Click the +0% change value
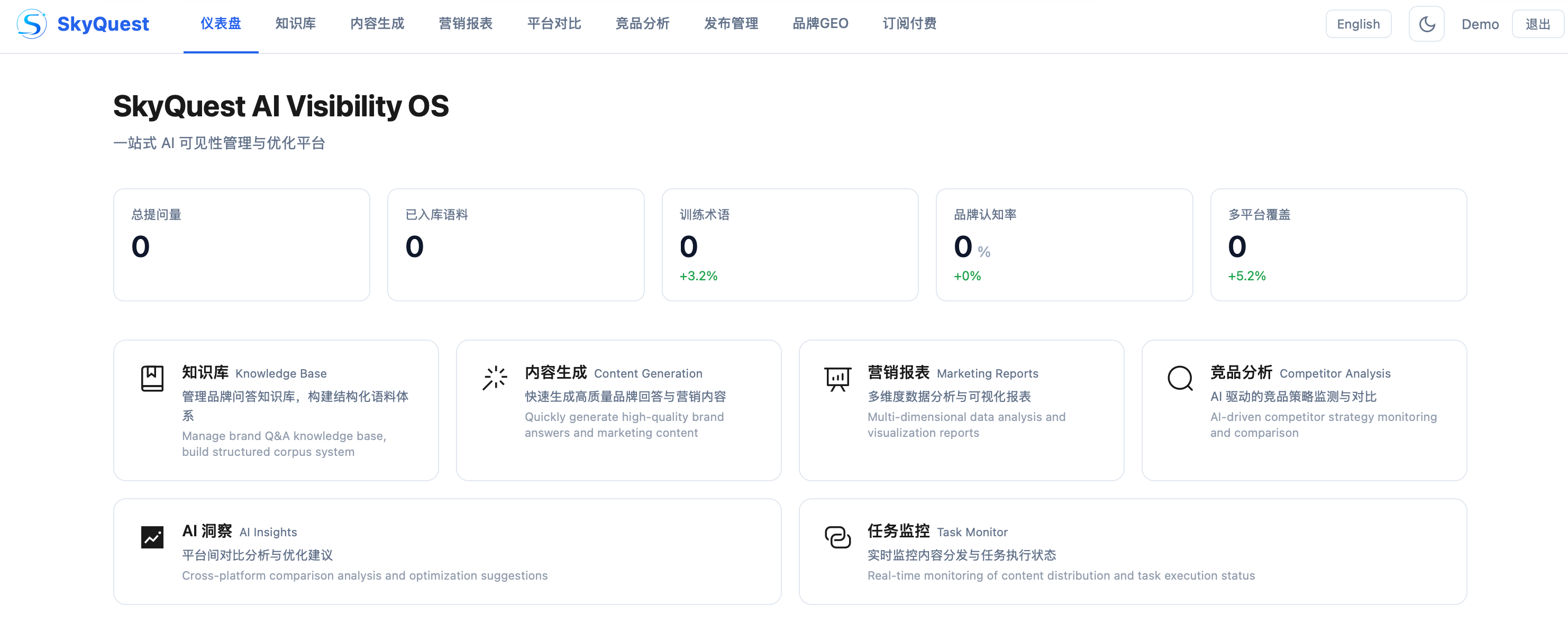This screenshot has width=1568, height=641. click(967, 276)
